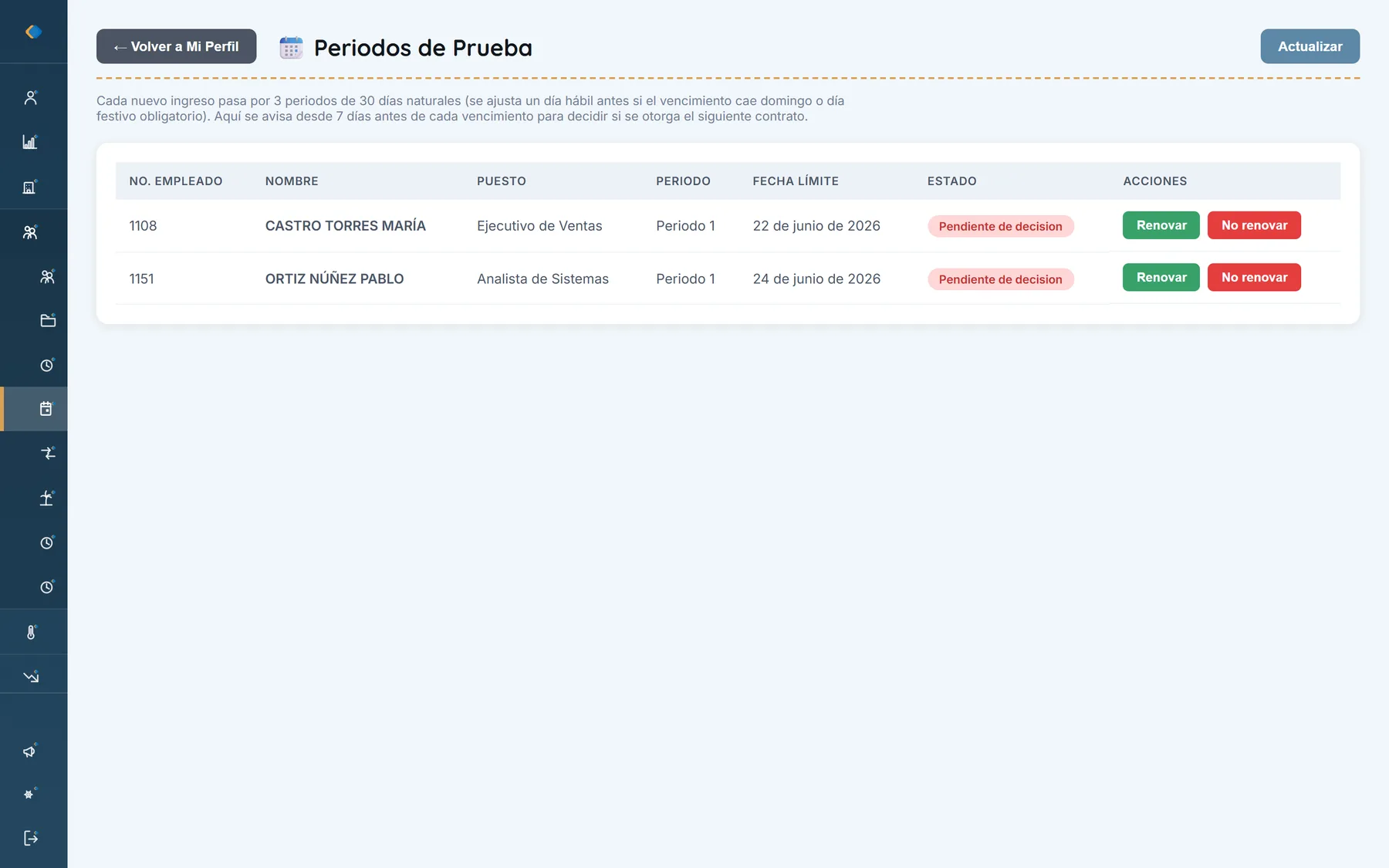
Task: Click the thermometer icon in sidebar
Action: [x=31, y=632]
